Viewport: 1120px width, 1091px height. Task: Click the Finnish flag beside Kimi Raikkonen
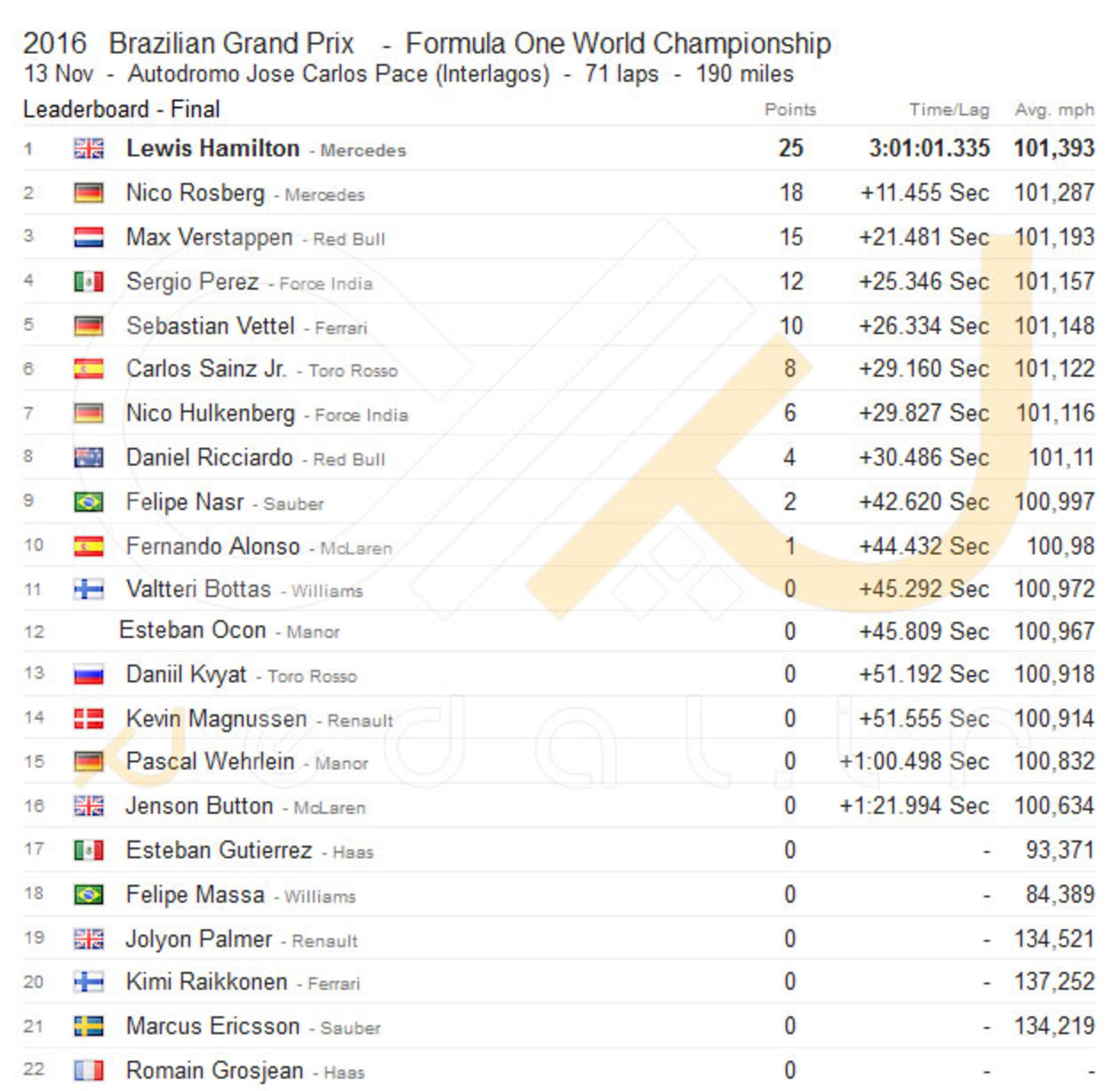click(x=89, y=982)
